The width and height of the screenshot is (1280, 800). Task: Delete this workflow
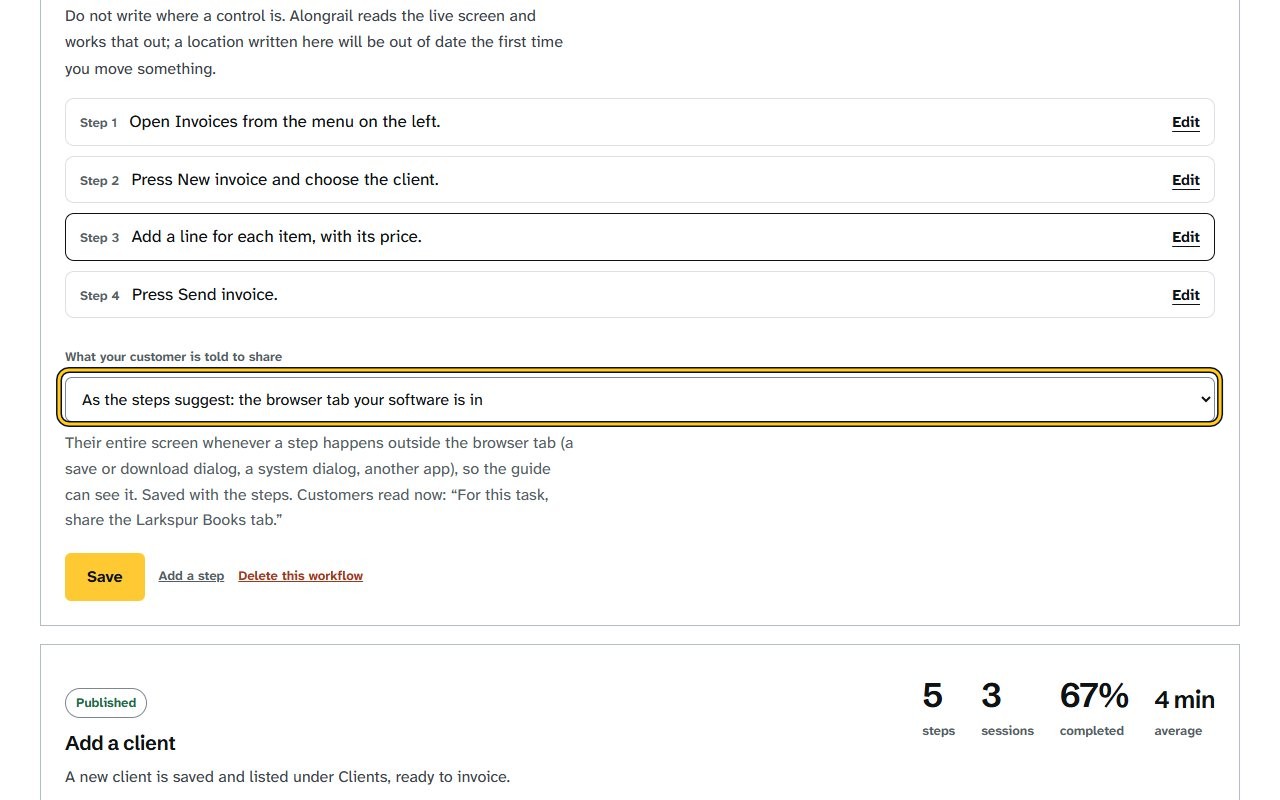(x=300, y=576)
